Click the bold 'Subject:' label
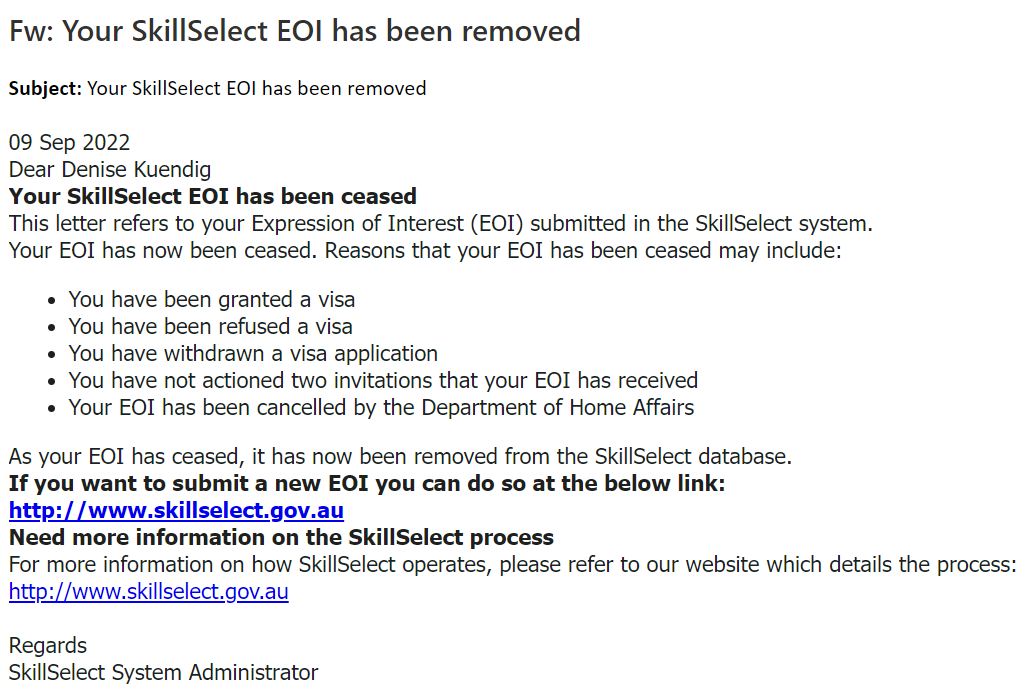This screenshot has width=1030, height=688. click(x=45, y=88)
